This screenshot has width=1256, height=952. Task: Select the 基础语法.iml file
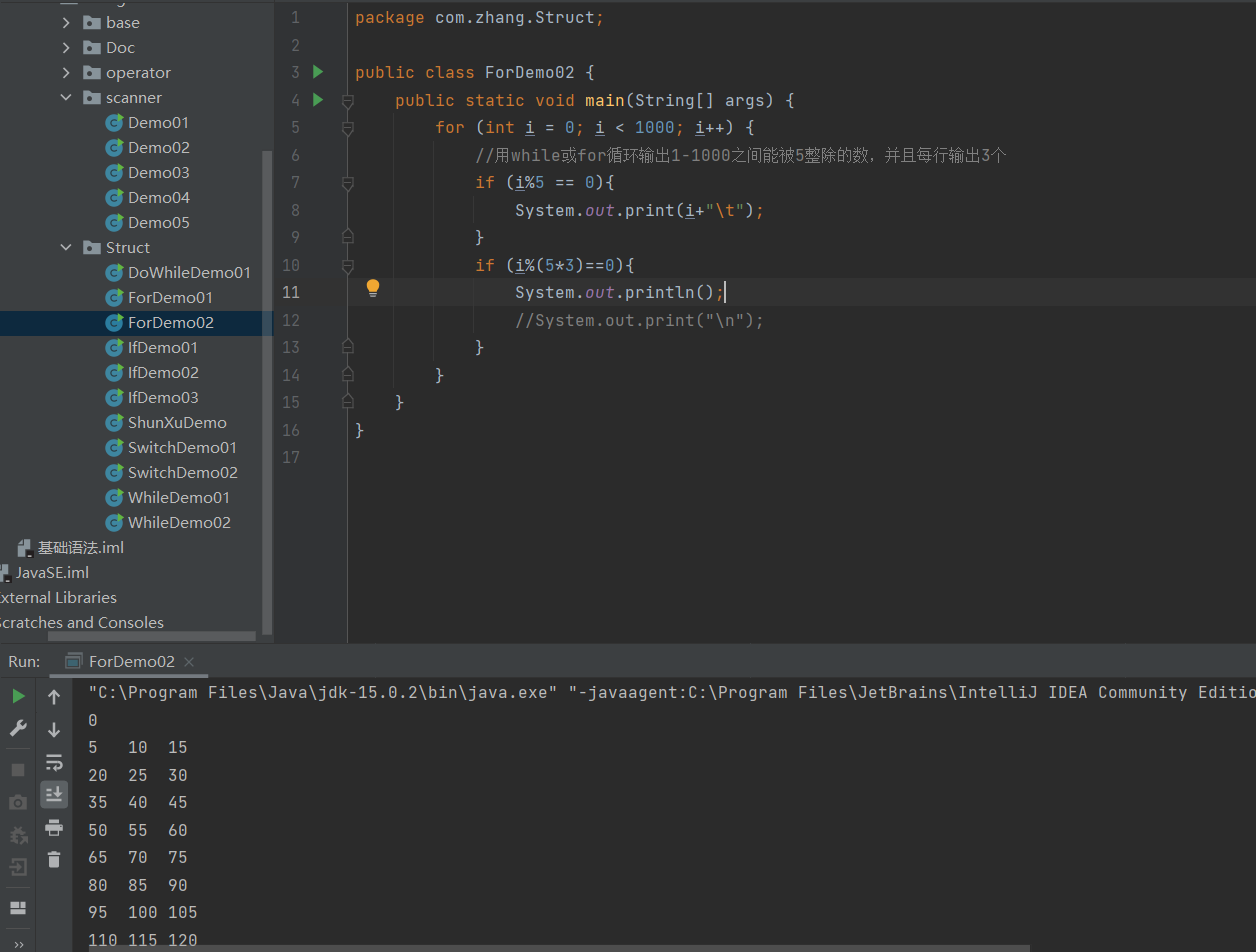coord(71,547)
